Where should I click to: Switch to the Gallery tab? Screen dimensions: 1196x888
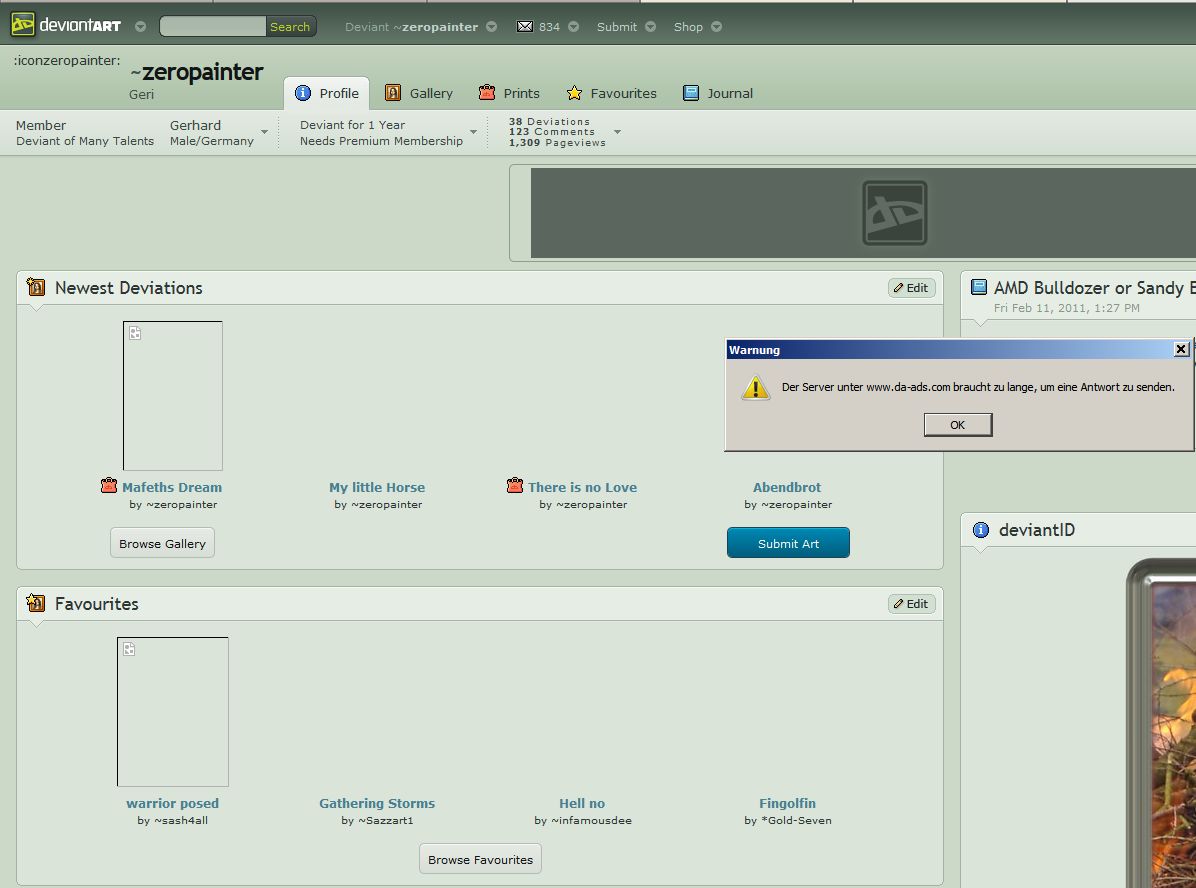[x=419, y=93]
